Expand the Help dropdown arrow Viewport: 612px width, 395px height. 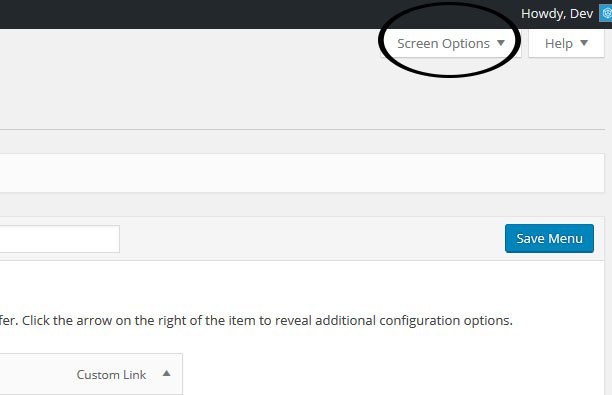tap(584, 43)
